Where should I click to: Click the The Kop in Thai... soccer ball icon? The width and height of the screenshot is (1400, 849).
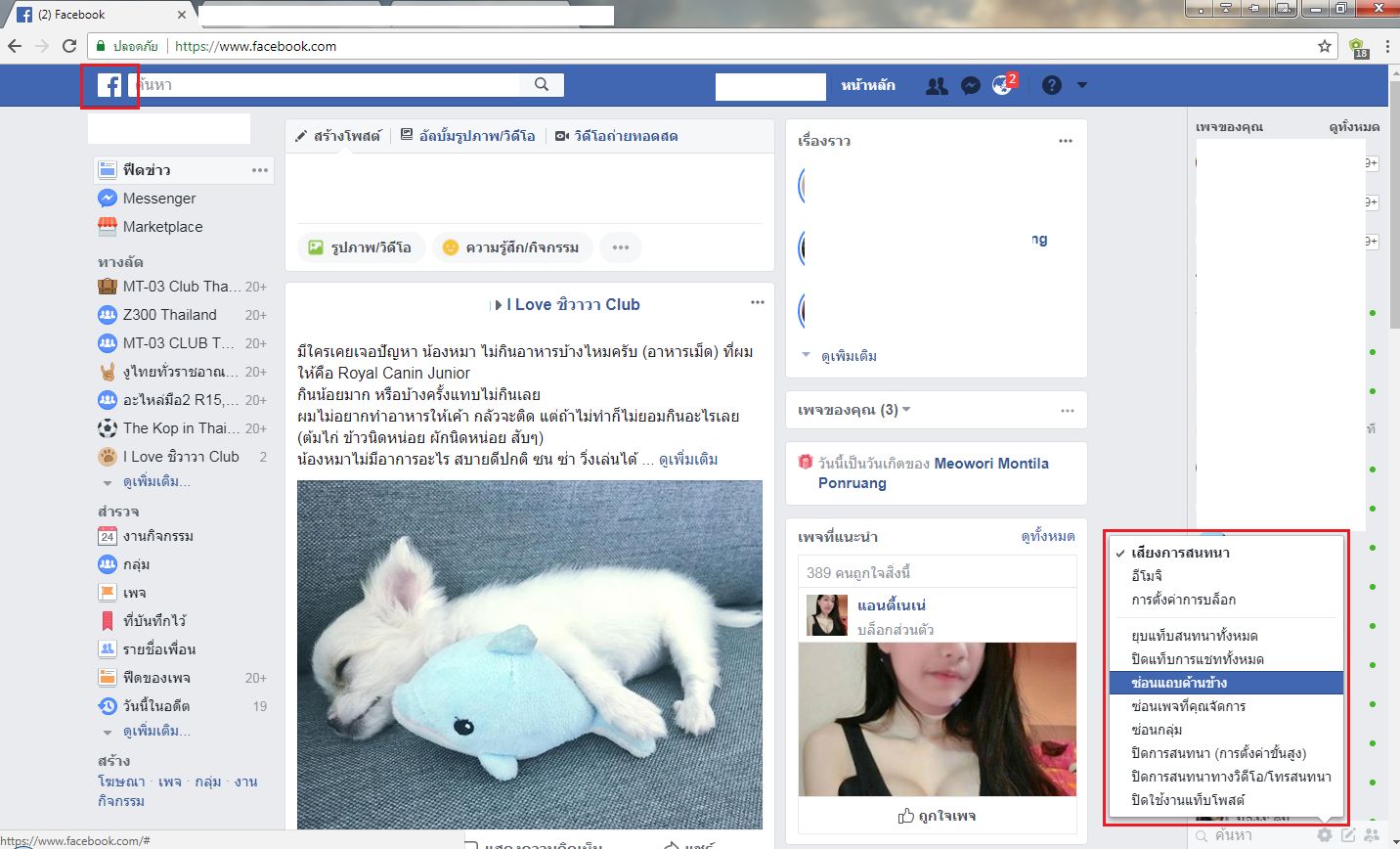pos(108,428)
